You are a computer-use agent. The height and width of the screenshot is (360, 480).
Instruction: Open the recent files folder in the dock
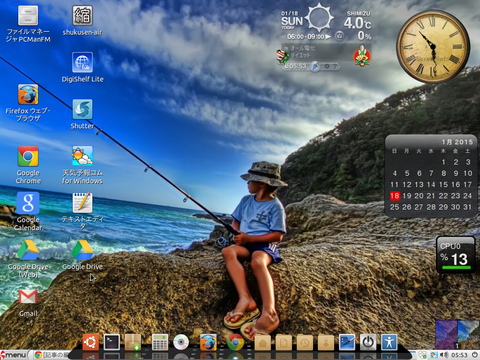305,342
